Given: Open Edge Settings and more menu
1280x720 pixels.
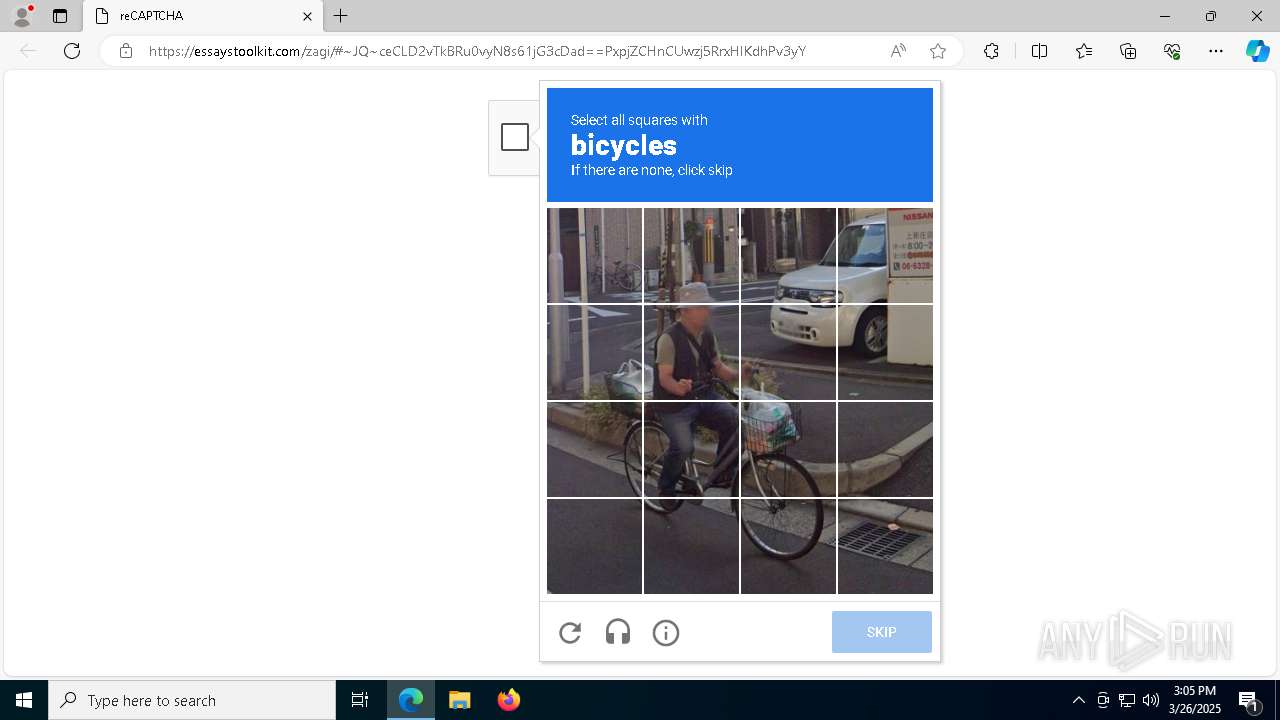Looking at the screenshot, I should 1216,51.
